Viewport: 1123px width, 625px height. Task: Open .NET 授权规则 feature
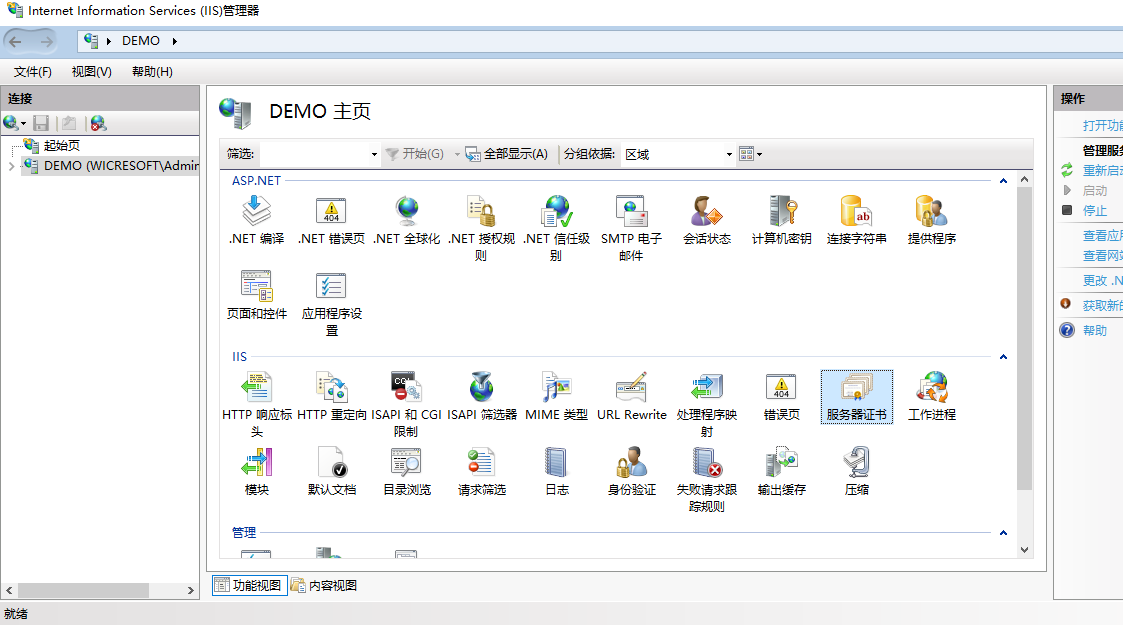tap(481, 228)
